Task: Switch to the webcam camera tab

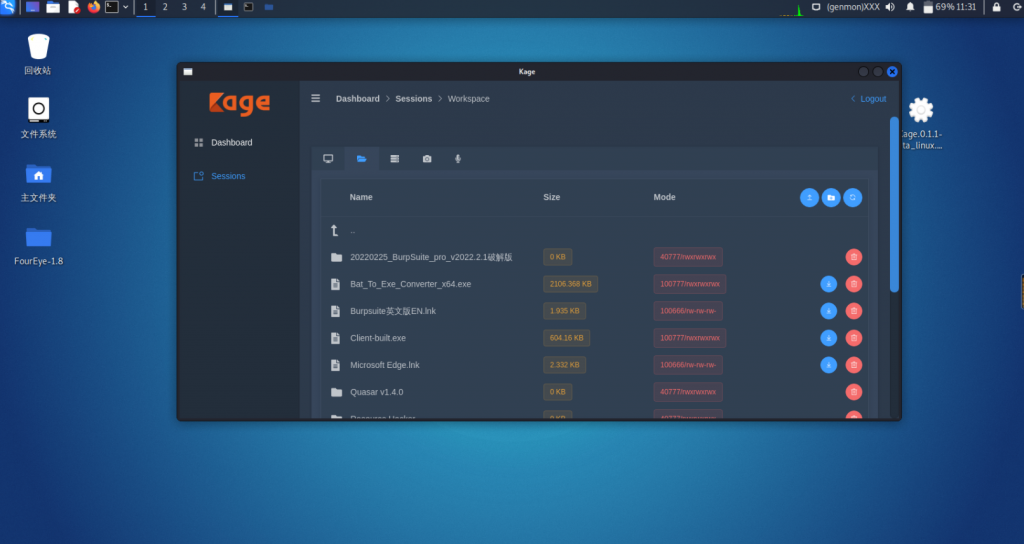Action: [427, 159]
